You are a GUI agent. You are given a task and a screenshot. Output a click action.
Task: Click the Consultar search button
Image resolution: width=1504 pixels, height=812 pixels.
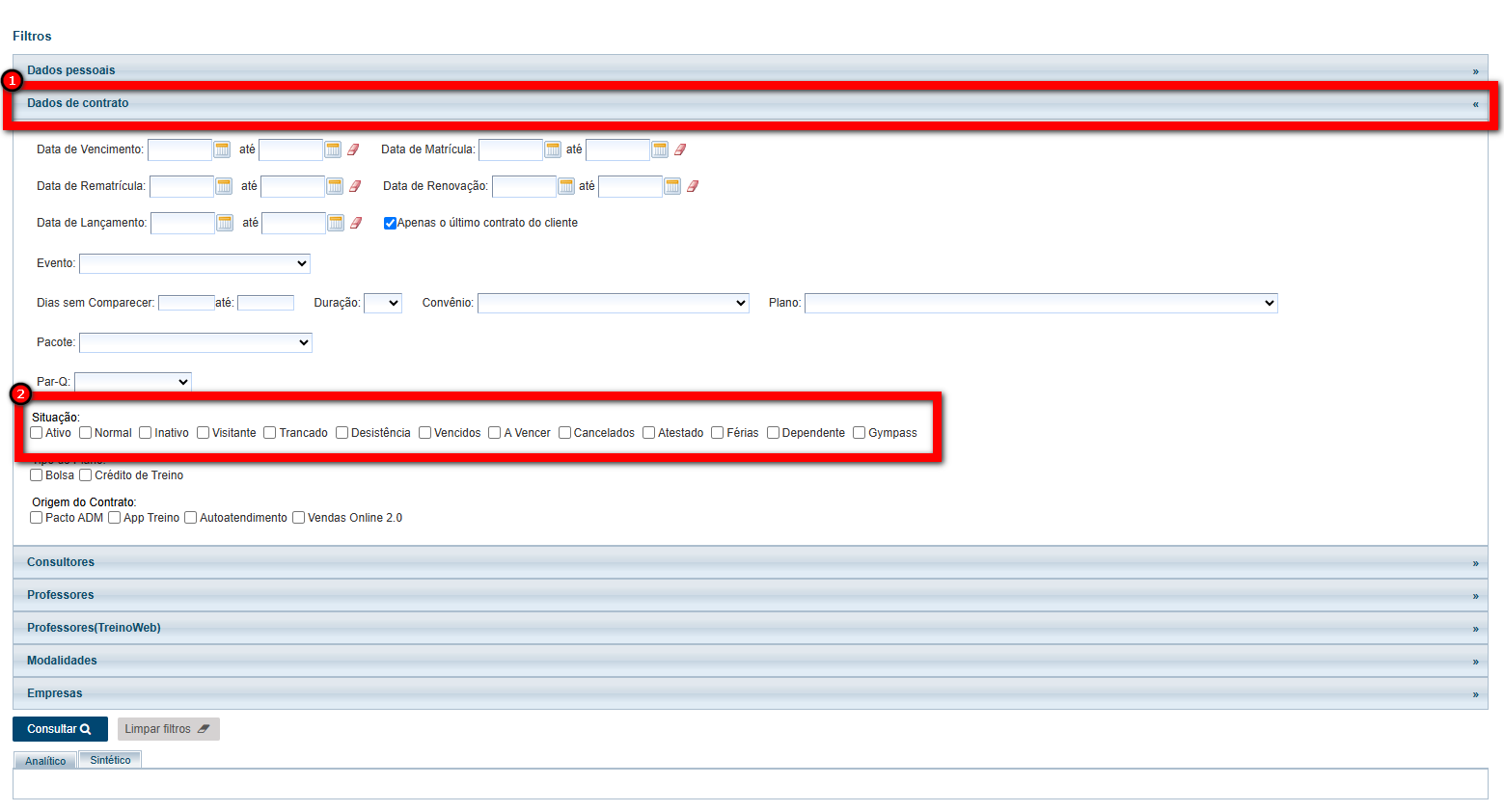coord(60,729)
